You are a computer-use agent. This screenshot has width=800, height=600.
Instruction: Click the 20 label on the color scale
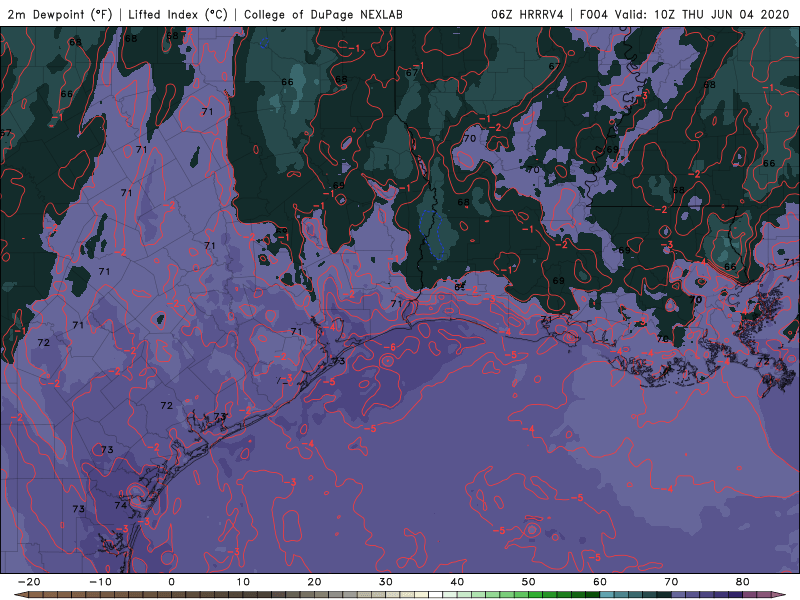coord(314,582)
